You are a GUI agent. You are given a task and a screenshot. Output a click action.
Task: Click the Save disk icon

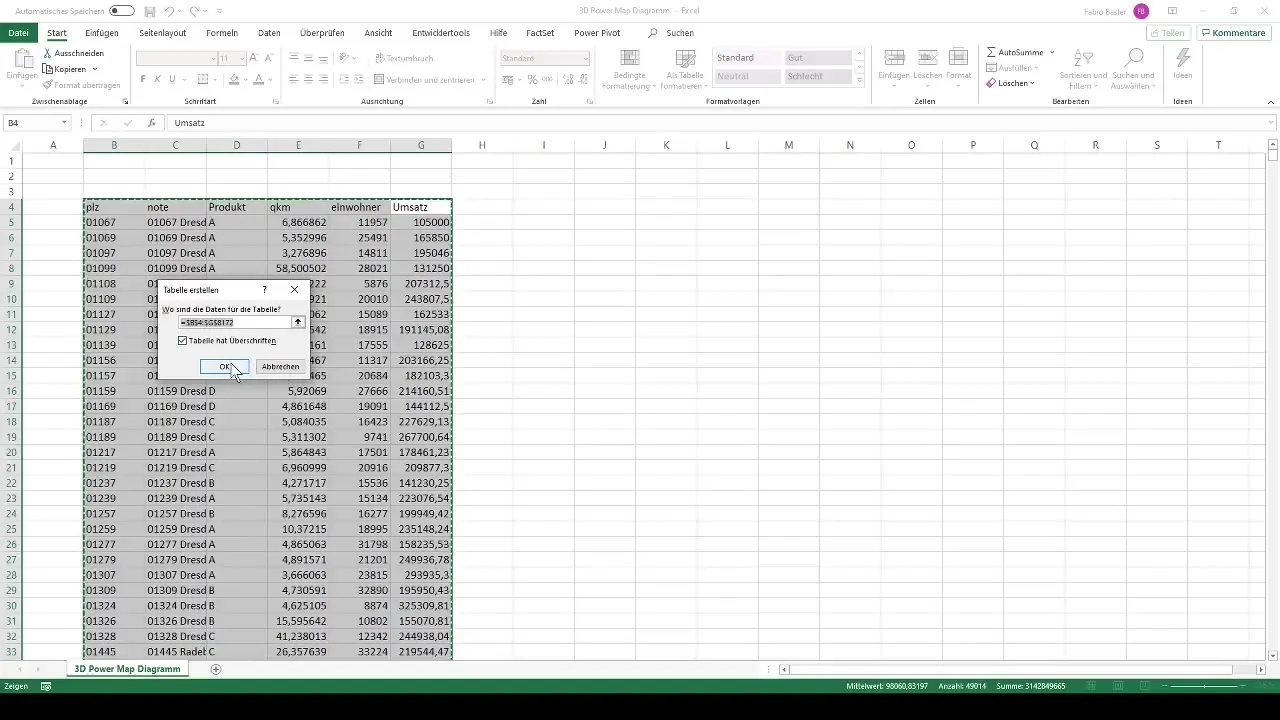coord(150,11)
